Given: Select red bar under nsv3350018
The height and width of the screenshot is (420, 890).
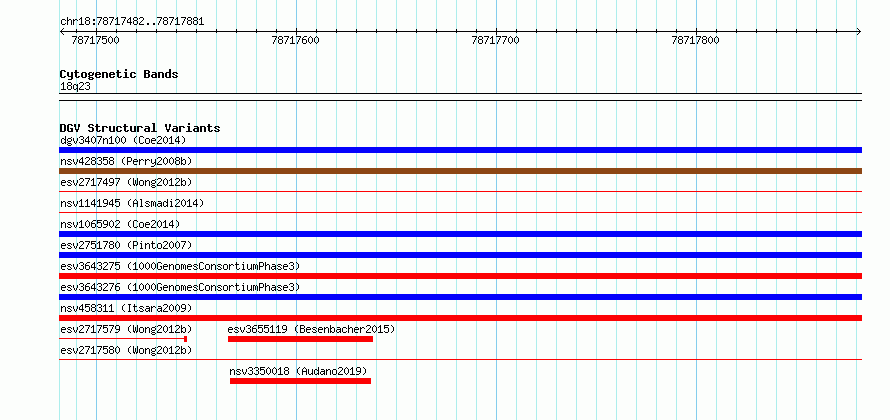Looking at the screenshot, I should coord(300,381).
